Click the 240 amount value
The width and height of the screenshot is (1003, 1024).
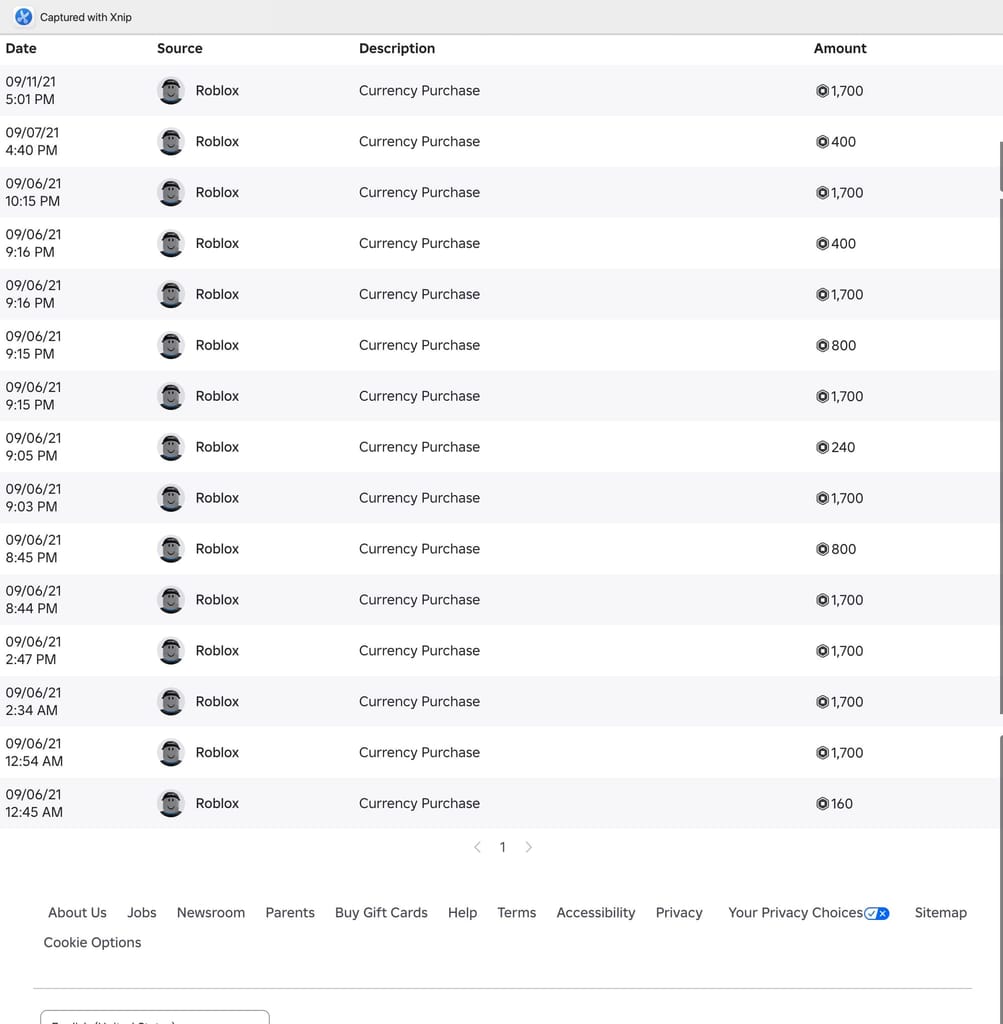point(843,447)
